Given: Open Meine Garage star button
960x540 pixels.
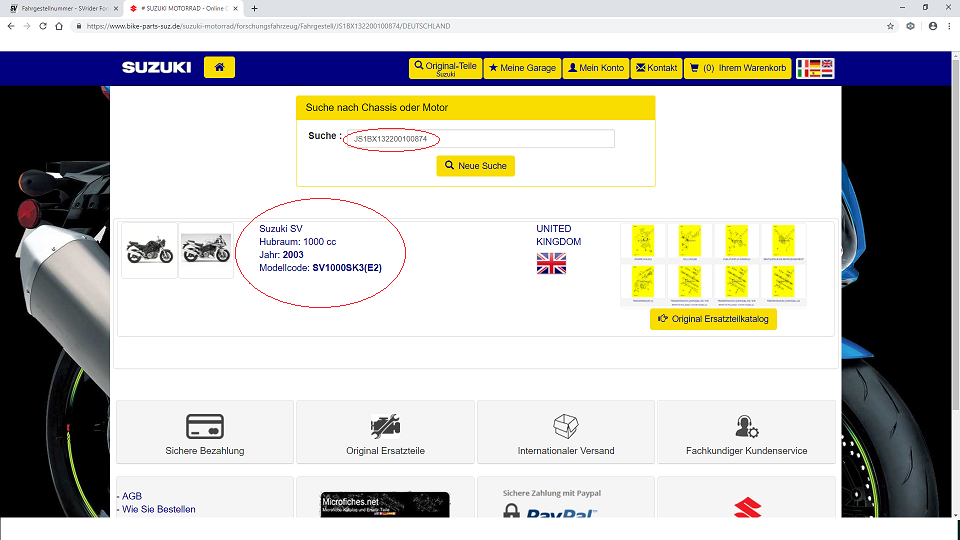Looking at the screenshot, I should pos(521,68).
